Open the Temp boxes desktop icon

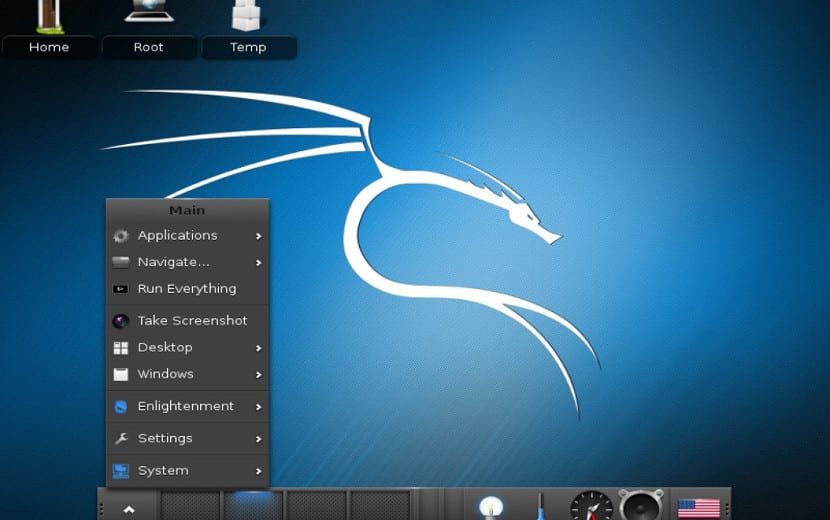point(247,15)
